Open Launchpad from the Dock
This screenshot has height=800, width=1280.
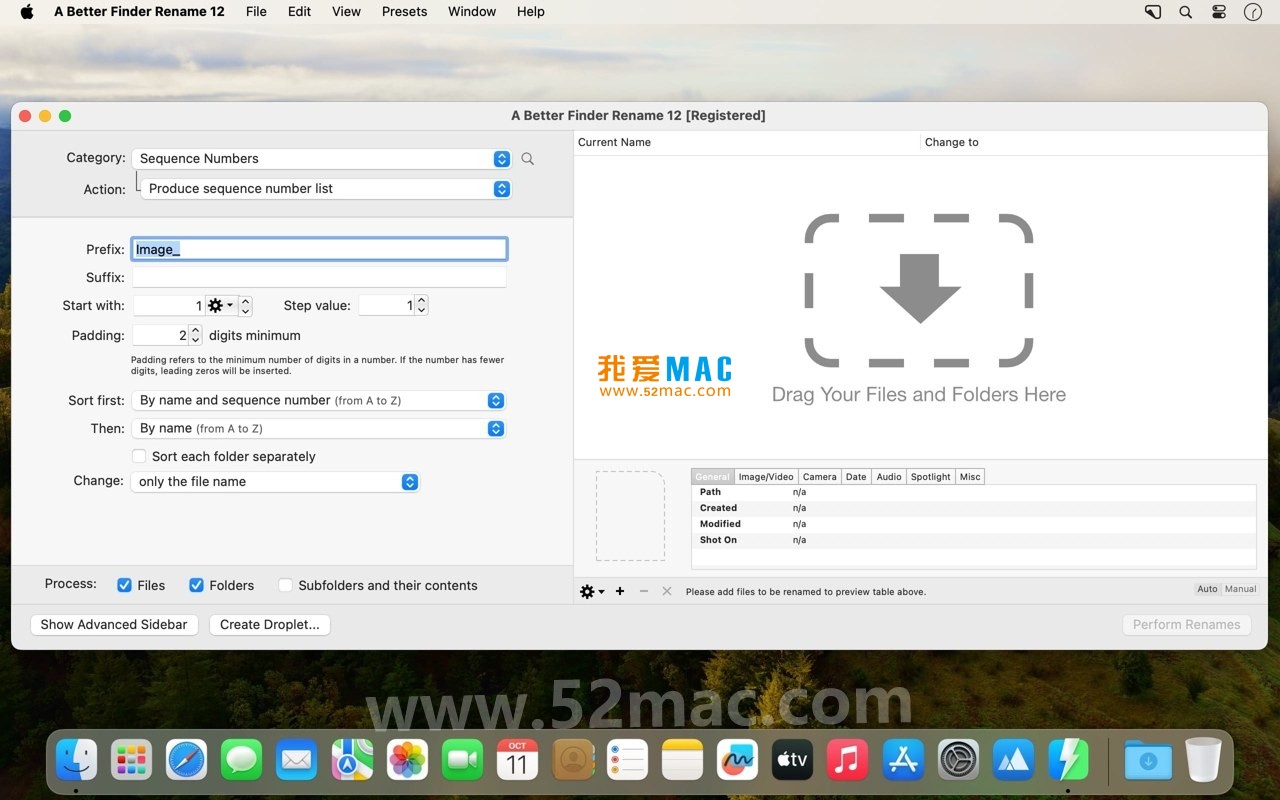coord(131,760)
